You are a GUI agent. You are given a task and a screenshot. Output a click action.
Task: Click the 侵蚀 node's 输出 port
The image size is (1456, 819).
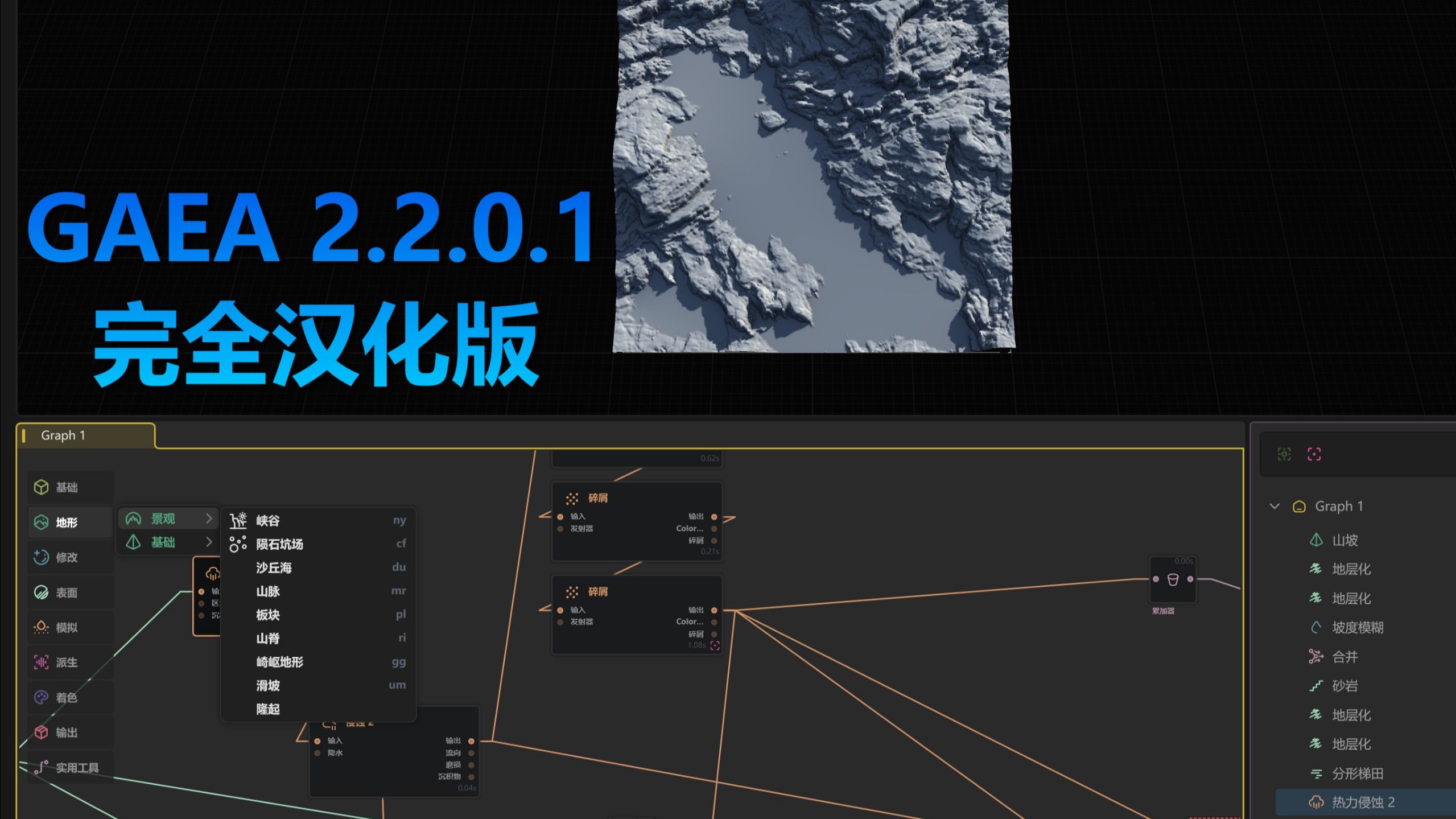click(471, 741)
